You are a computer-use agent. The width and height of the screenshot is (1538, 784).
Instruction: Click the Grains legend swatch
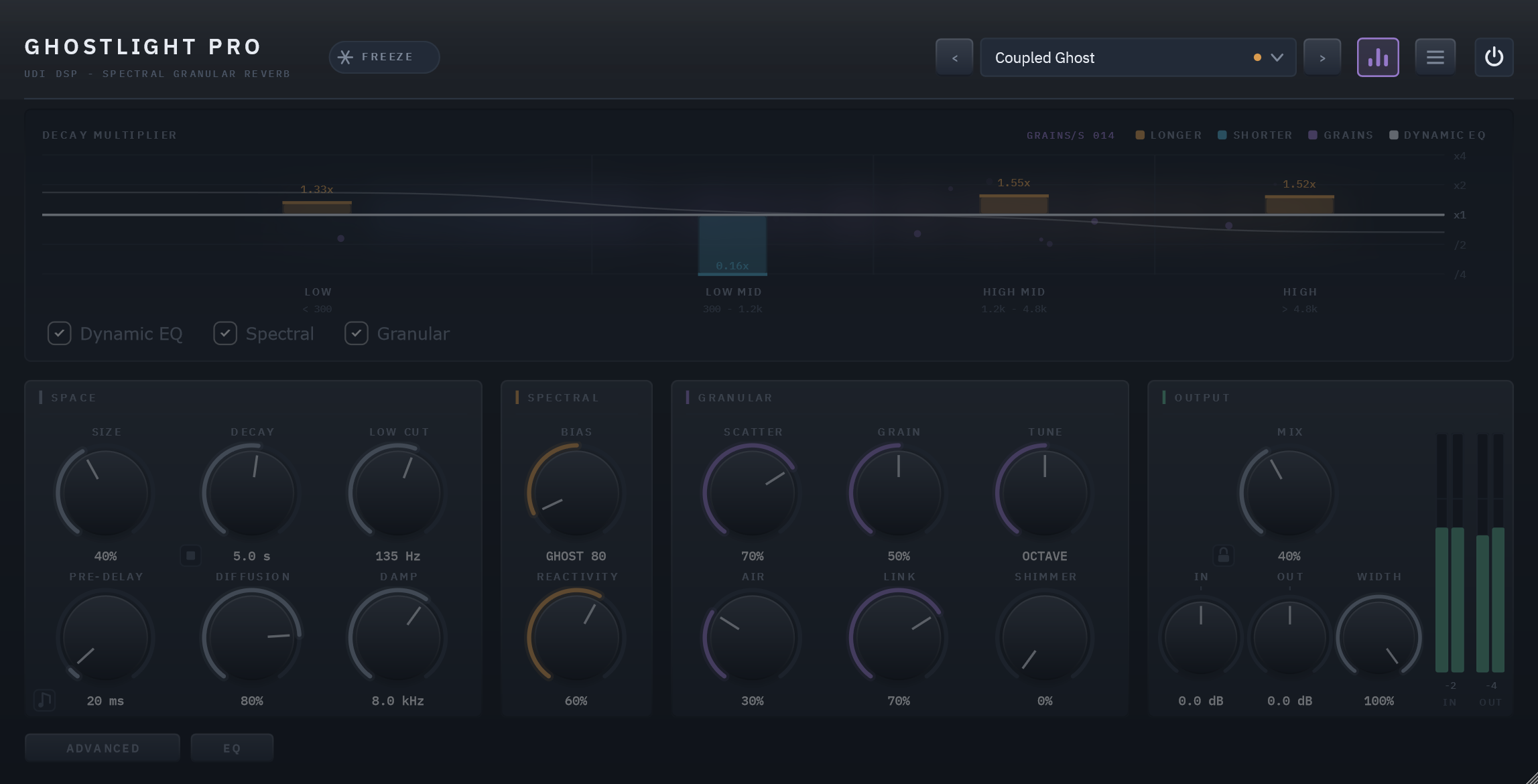(x=1313, y=135)
